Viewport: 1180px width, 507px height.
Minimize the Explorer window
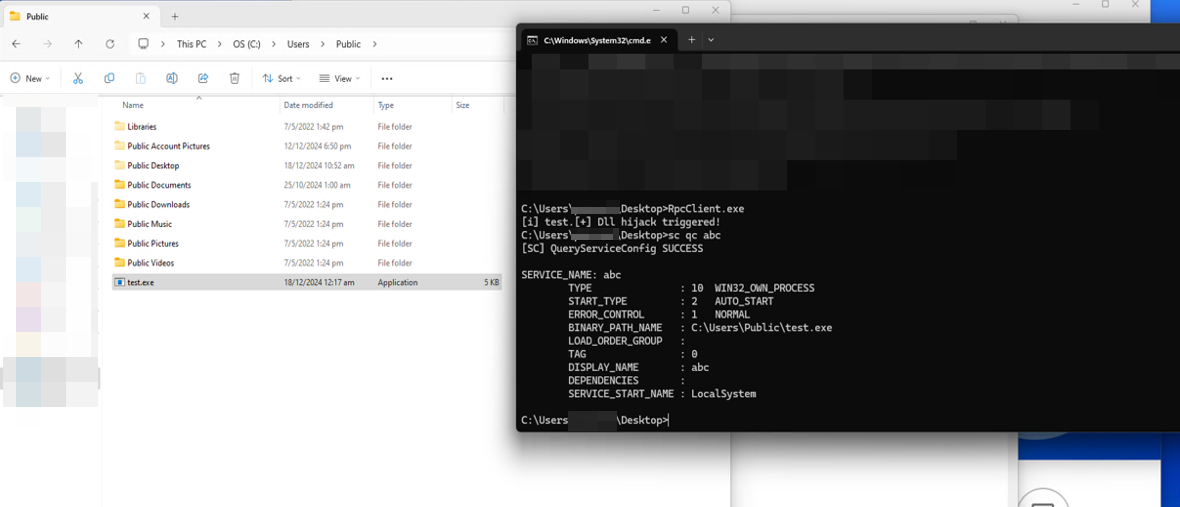coord(655,11)
